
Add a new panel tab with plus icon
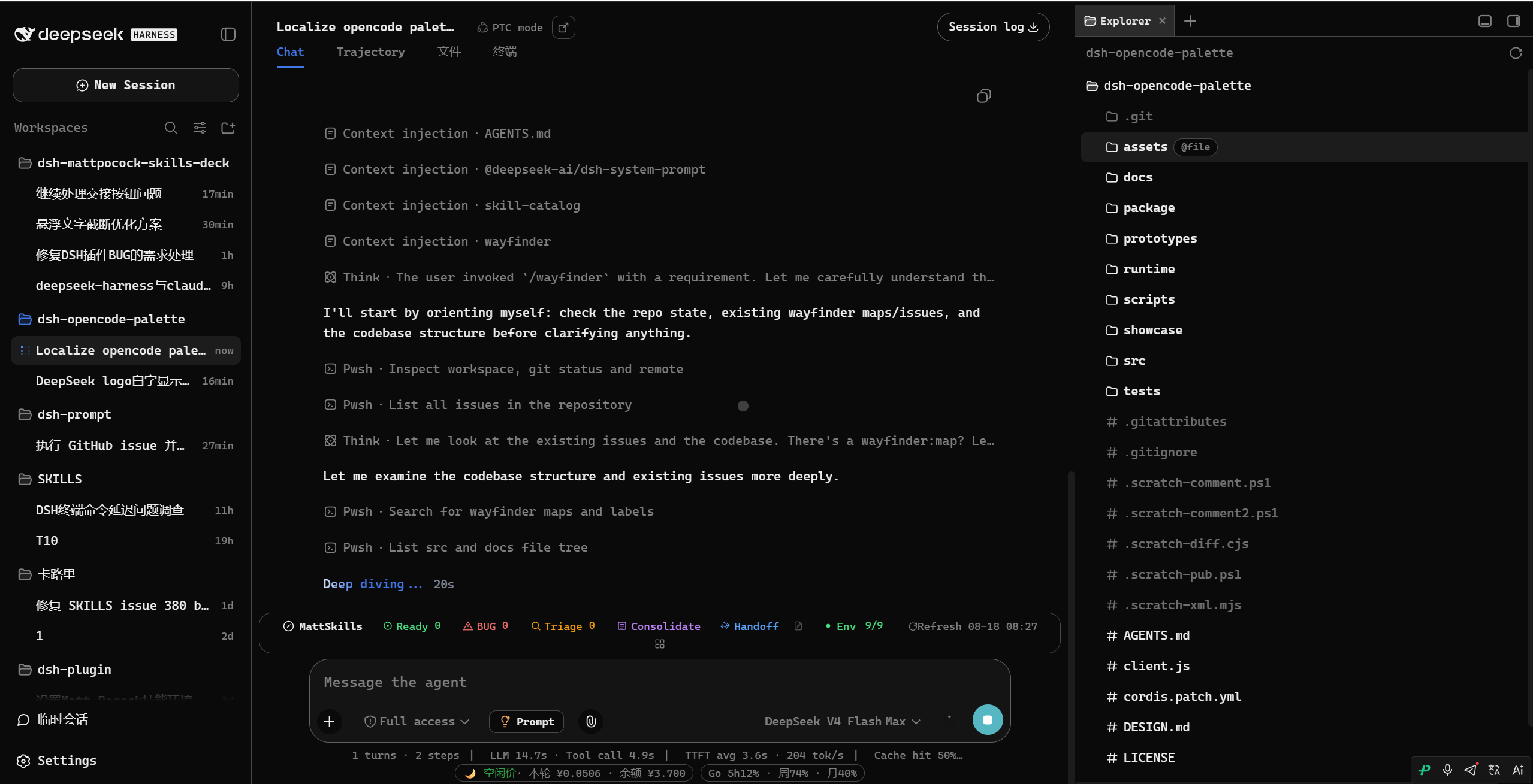click(x=1190, y=21)
